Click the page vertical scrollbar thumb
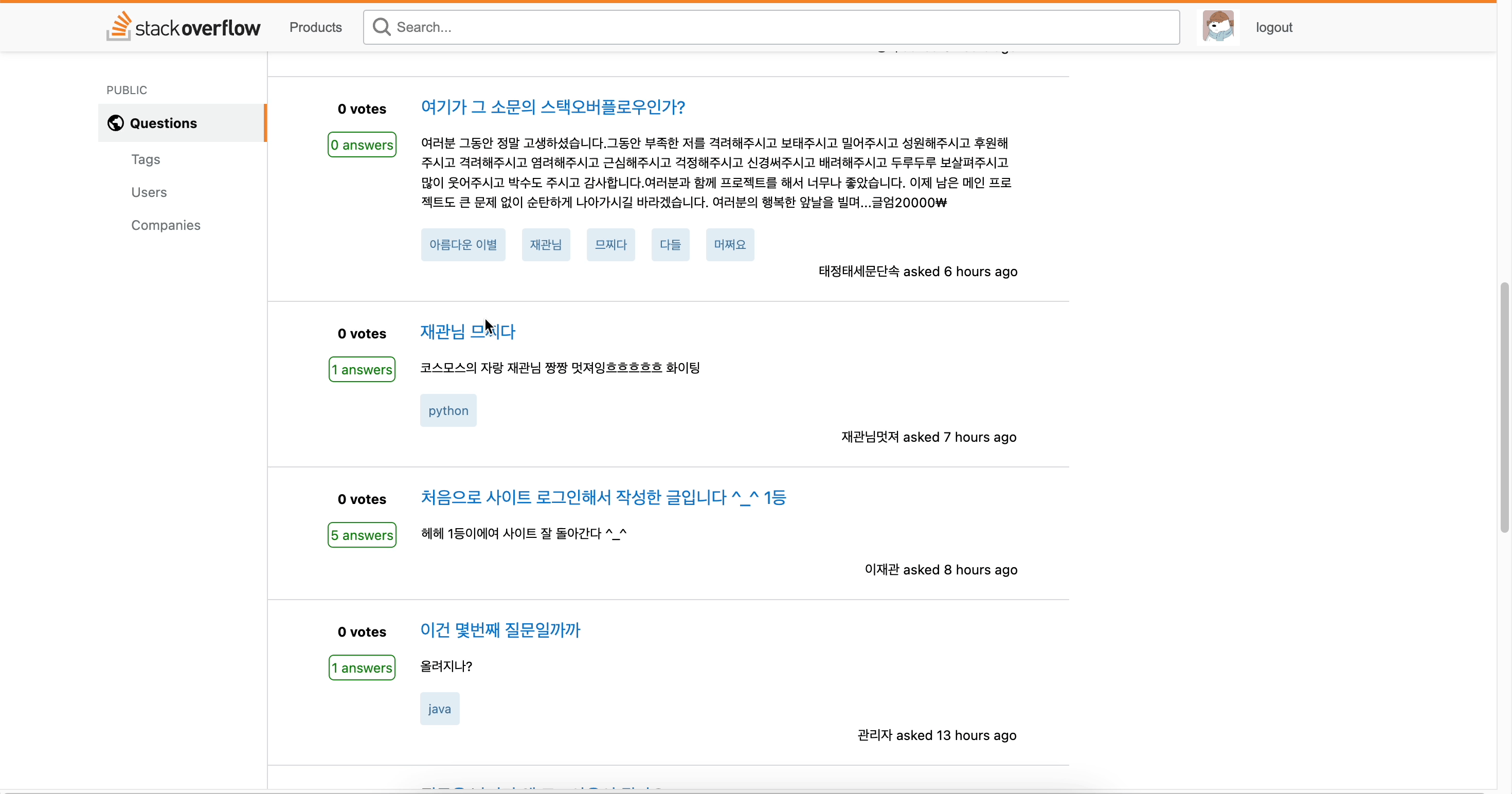This screenshot has height=794, width=1512. coord(1504,408)
